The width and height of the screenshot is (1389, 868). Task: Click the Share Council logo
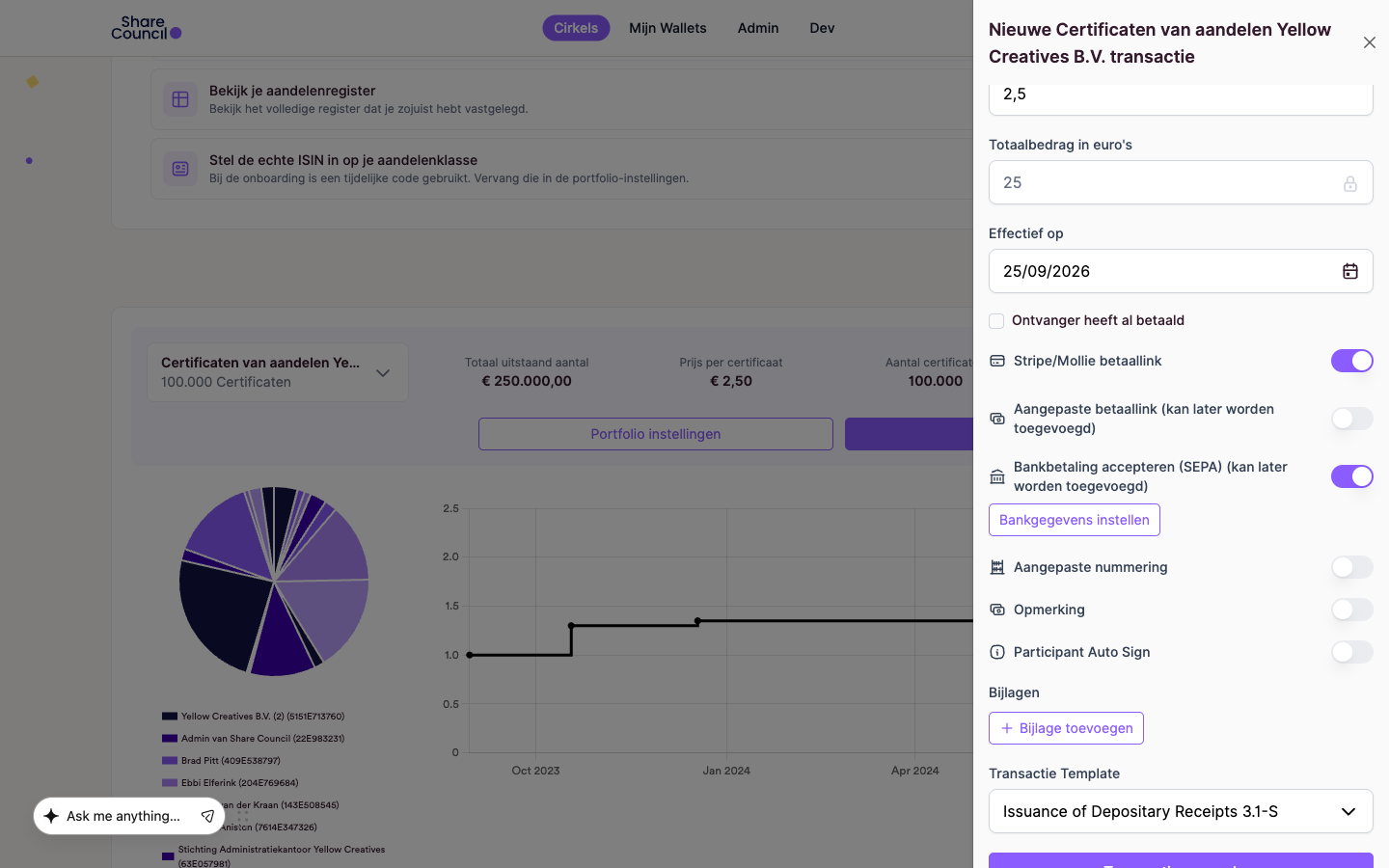147,28
